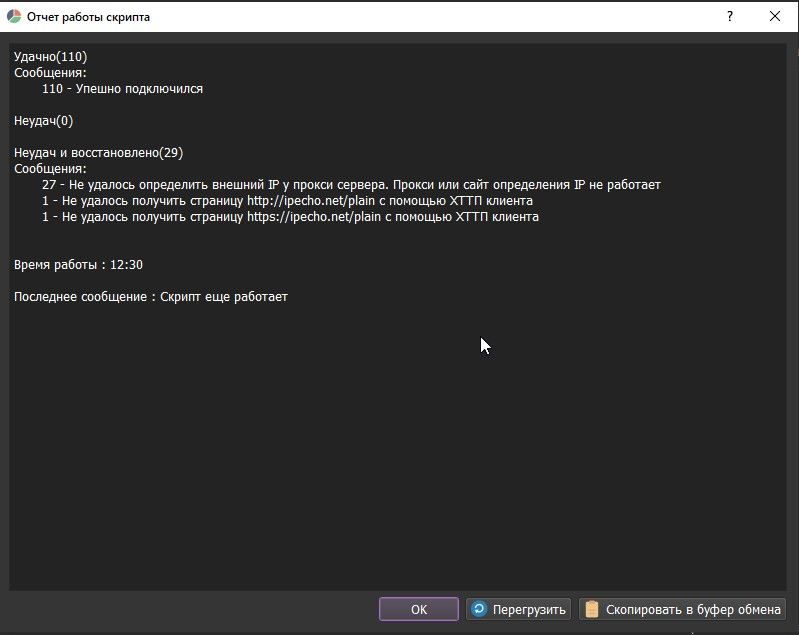Click the Время работы : 12:30 line
Screen dimensions: 799x635
[78, 265]
